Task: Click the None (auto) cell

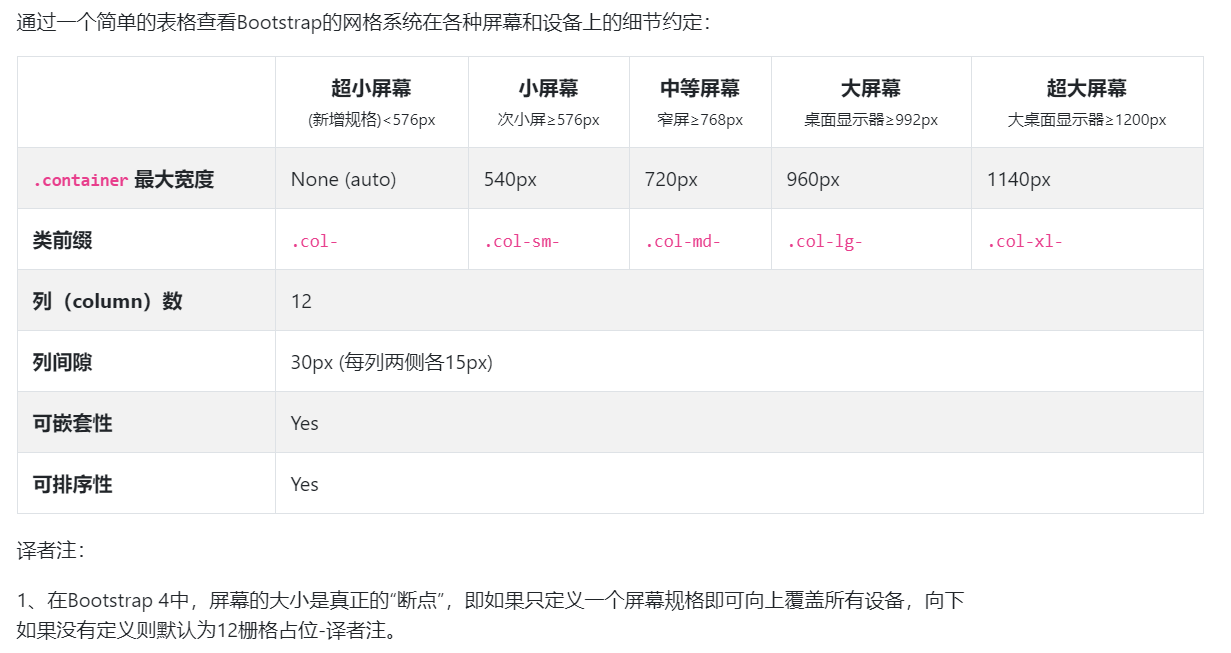Action: pyautogui.click(x=343, y=180)
